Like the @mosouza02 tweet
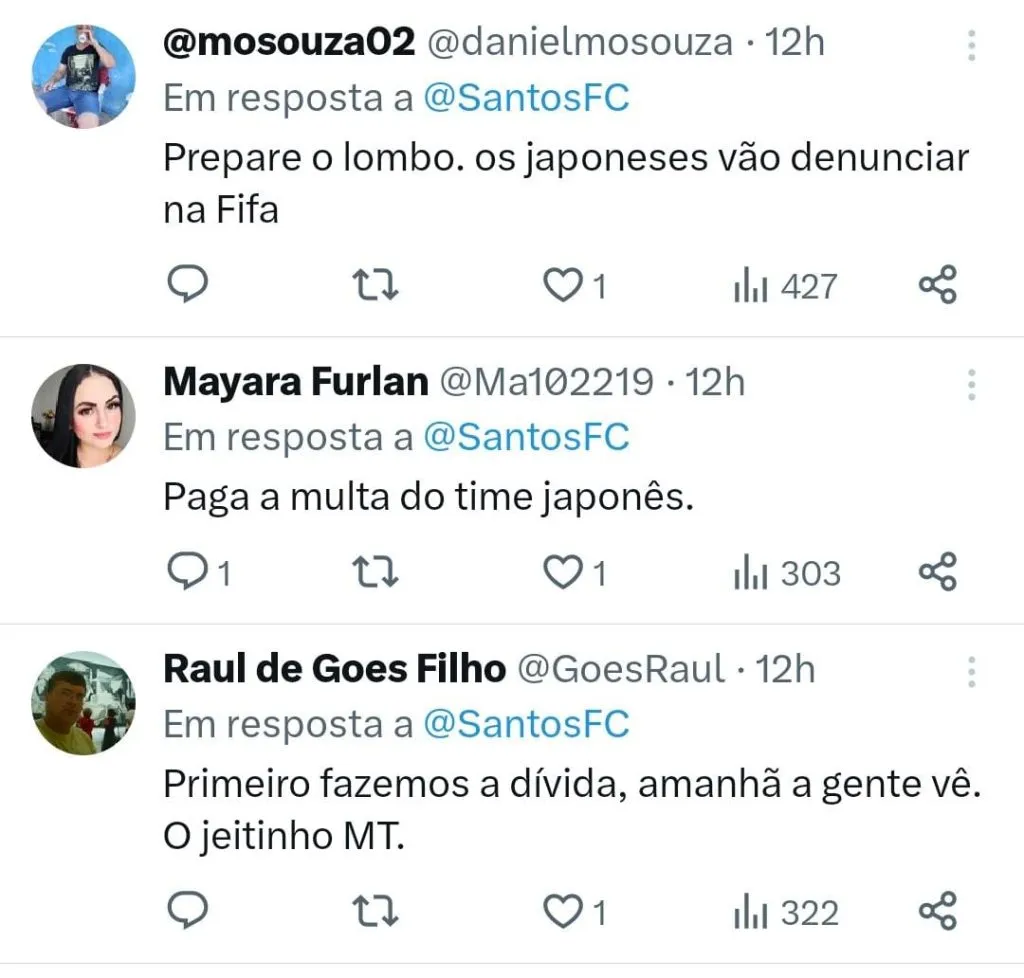1024x978 pixels. pyautogui.click(x=563, y=287)
